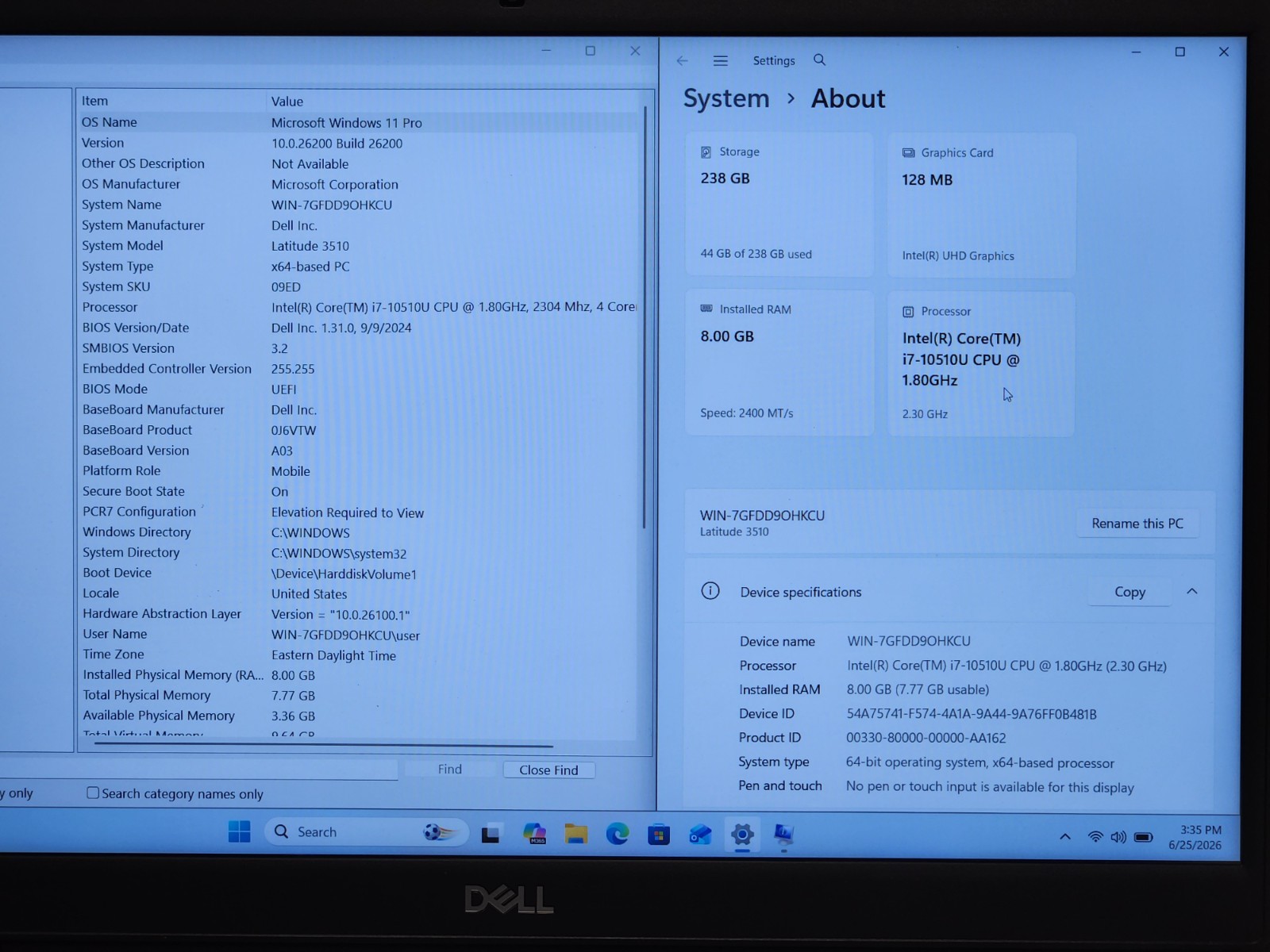This screenshot has width=1270, height=952.
Task: Click the horizontal scrollbar below the details list
Action: (323, 745)
